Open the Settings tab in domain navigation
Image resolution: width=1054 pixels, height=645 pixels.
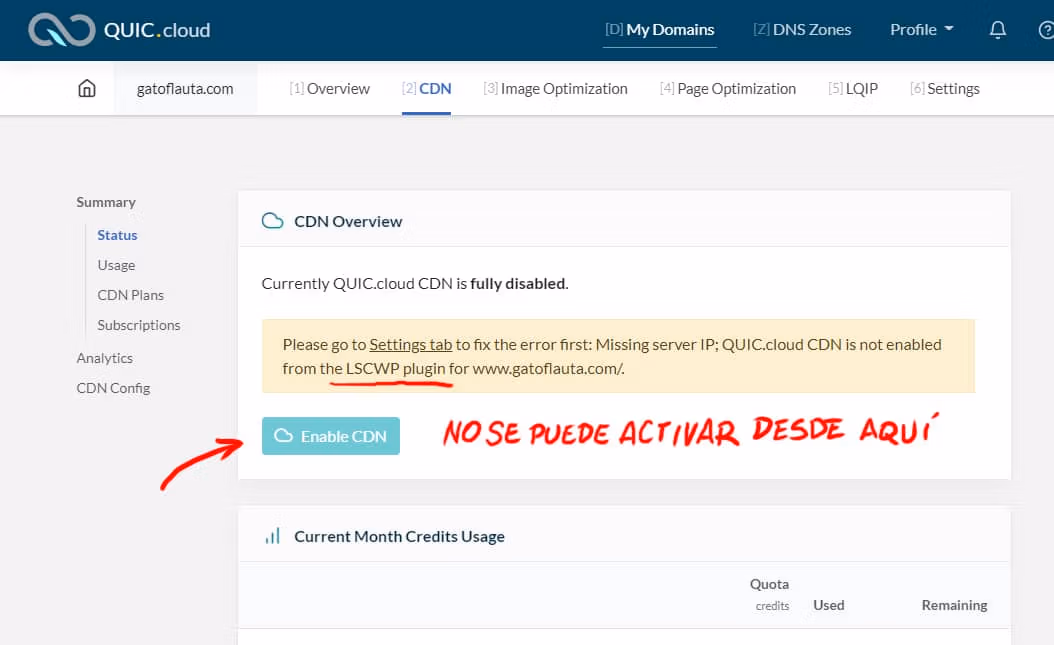tap(944, 89)
